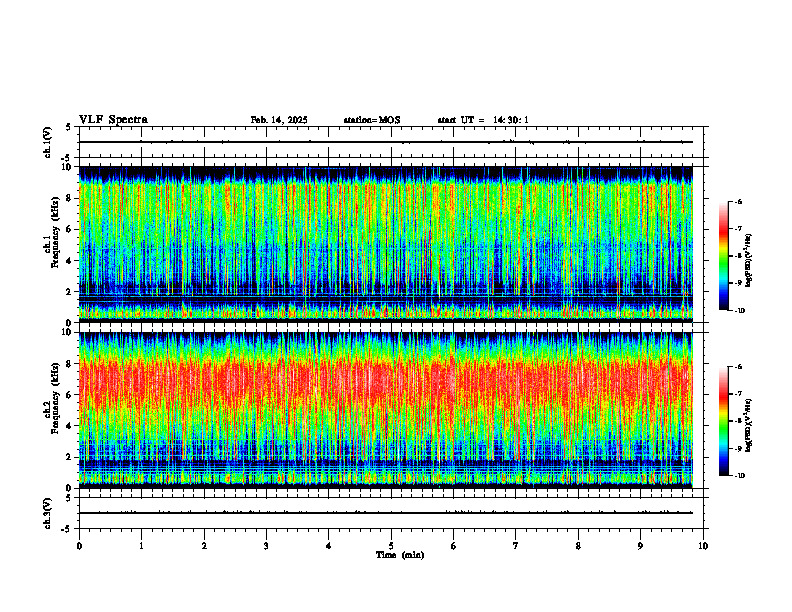Viewport: 792px width, 612px height.
Task: Click the ch.1 voltage waveform trace
Action: 385,142
